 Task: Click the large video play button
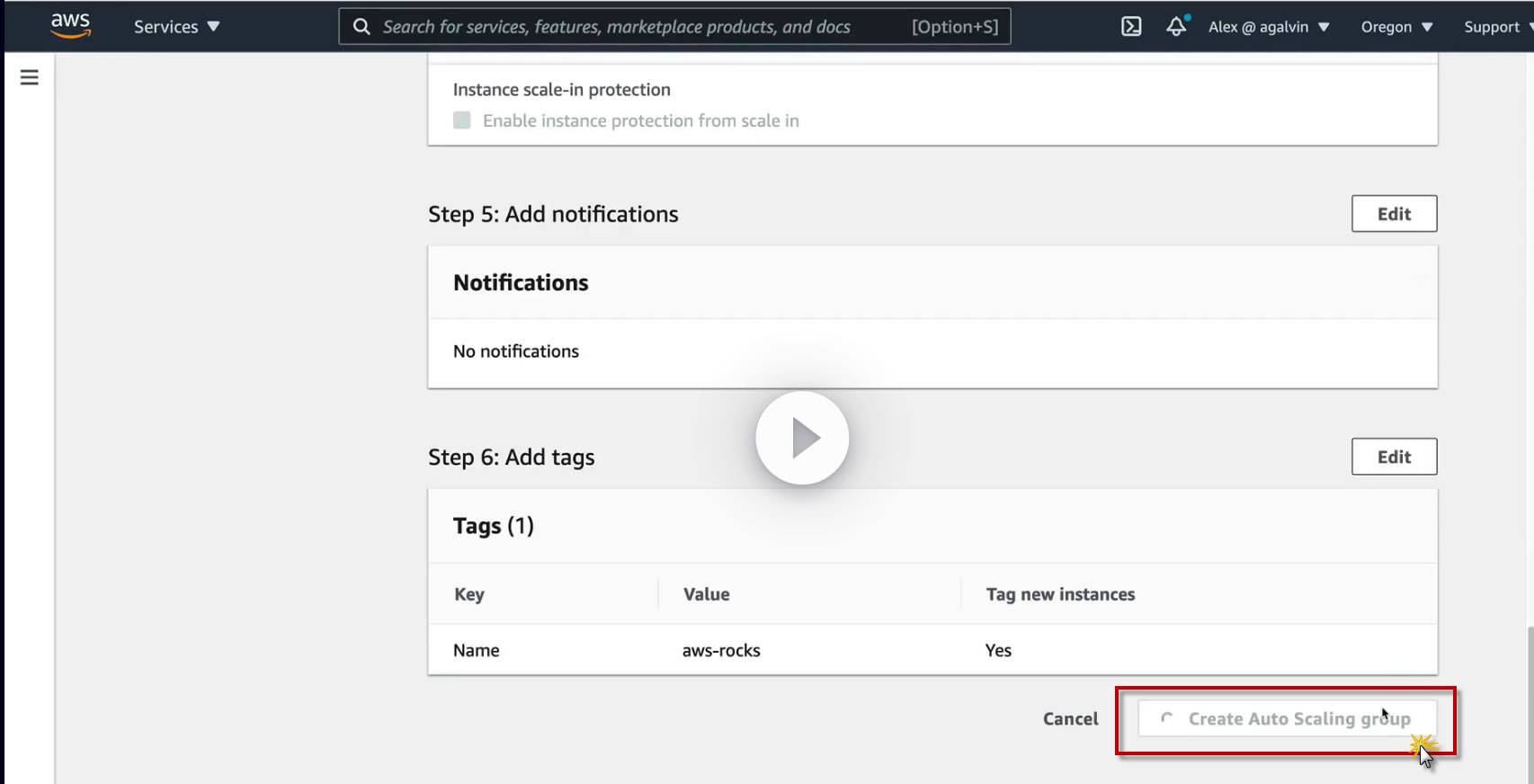click(x=802, y=438)
